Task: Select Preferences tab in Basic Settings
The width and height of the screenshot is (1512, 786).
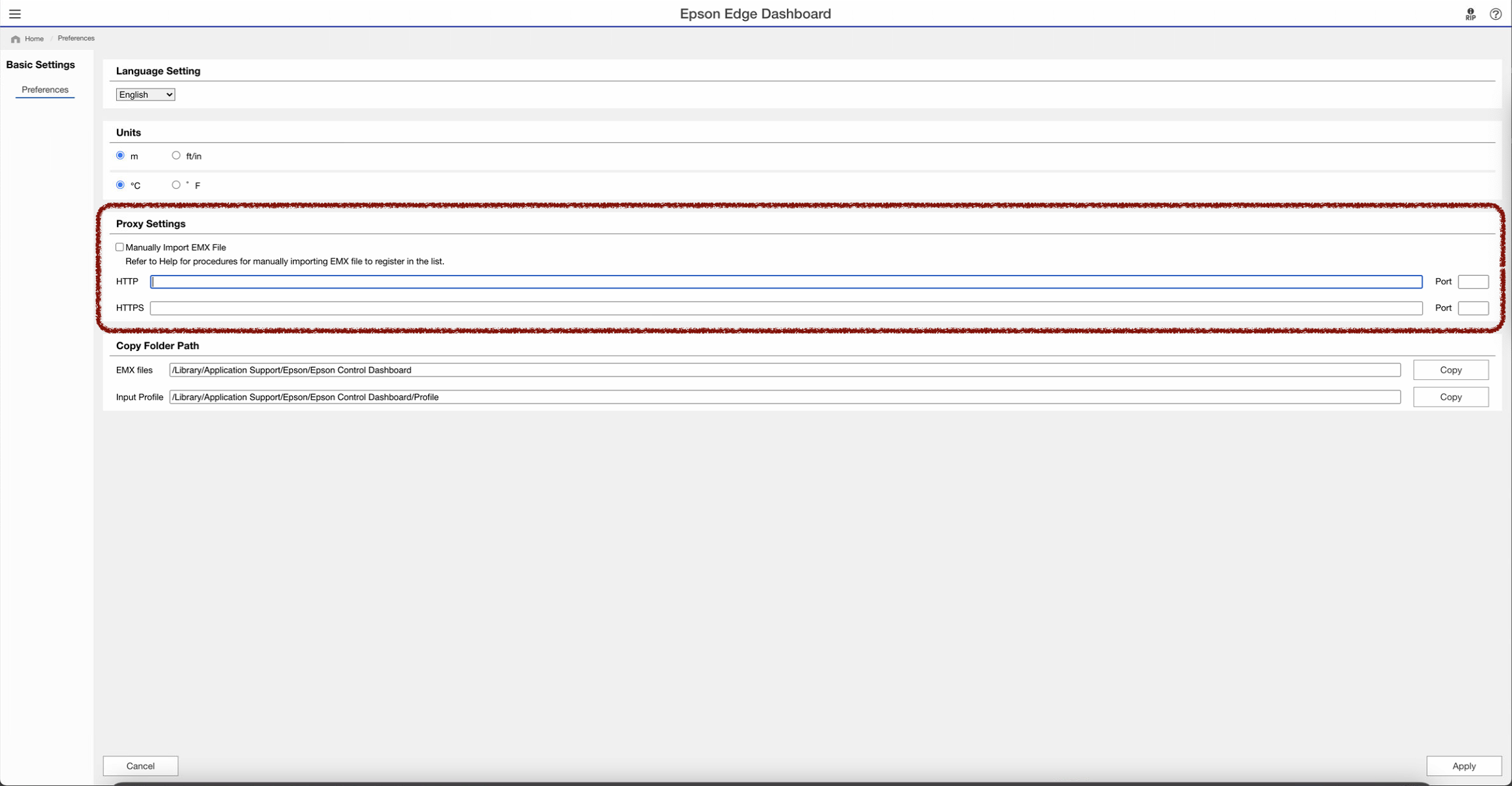Action: (x=45, y=90)
